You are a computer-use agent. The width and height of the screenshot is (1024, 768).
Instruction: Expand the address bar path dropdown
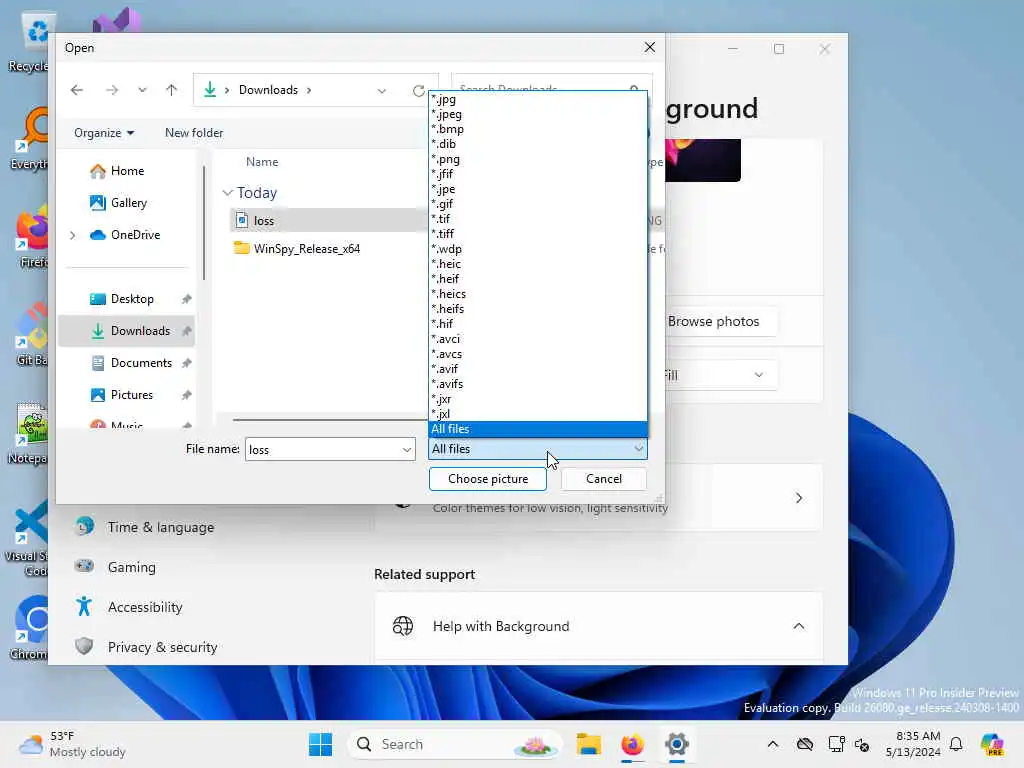381,90
